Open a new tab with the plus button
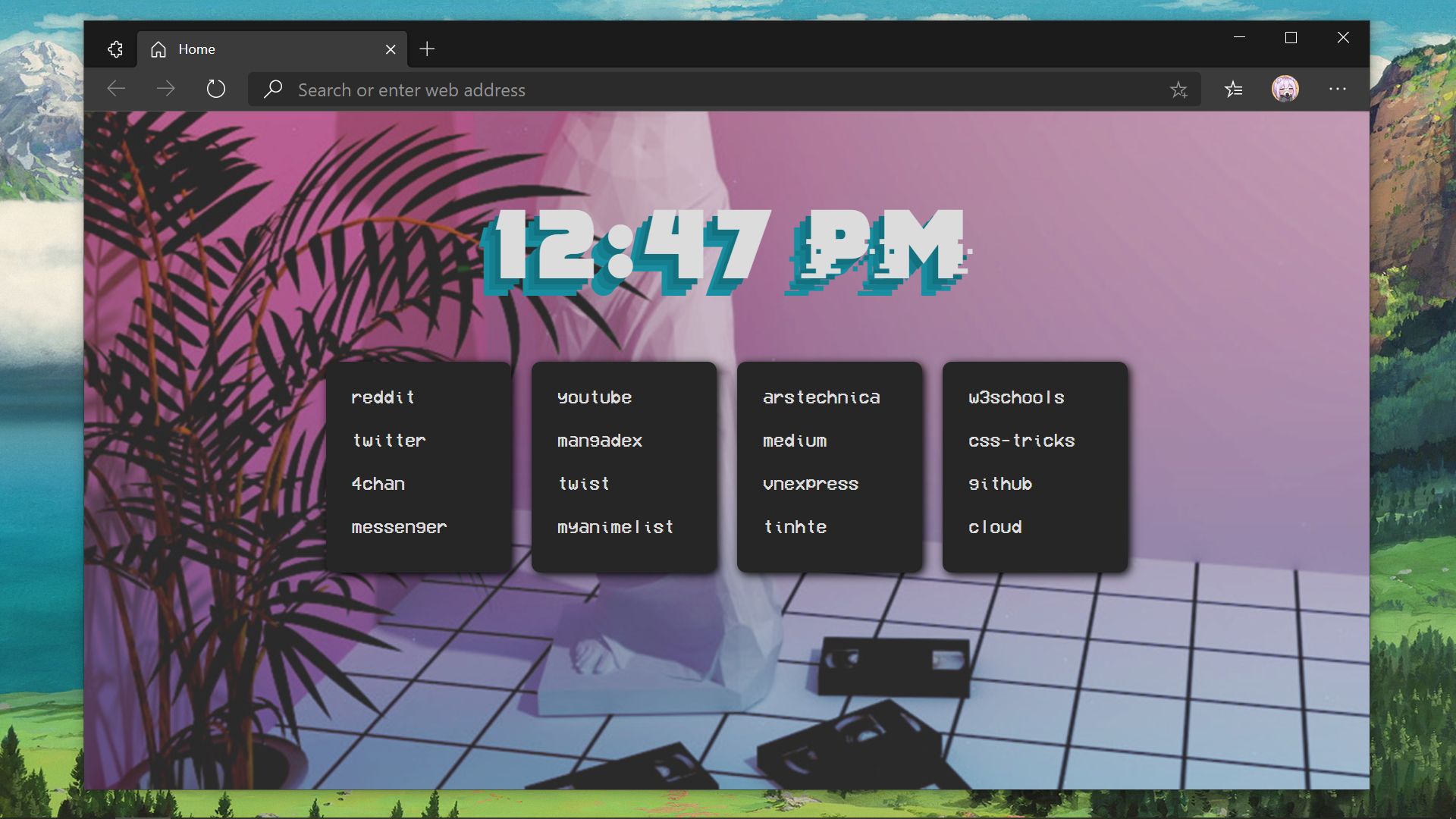 [427, 49]
